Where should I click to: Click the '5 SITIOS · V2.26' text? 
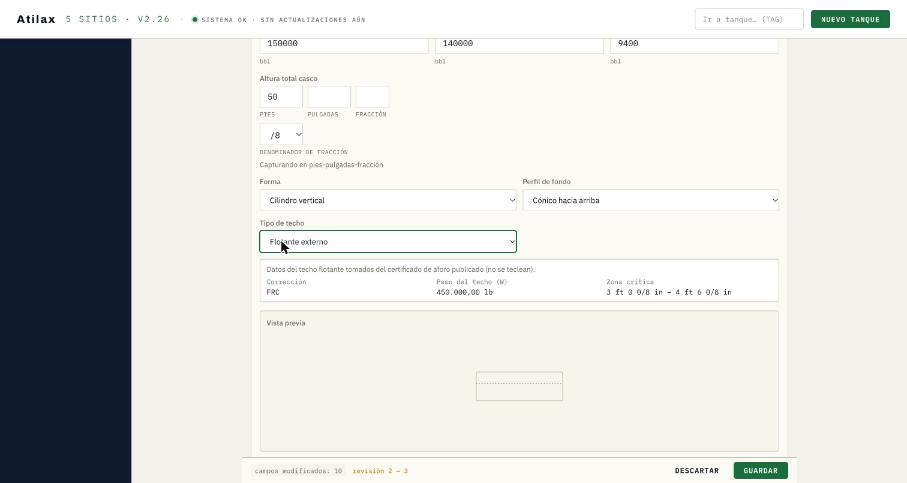click(x=118, y=19)
